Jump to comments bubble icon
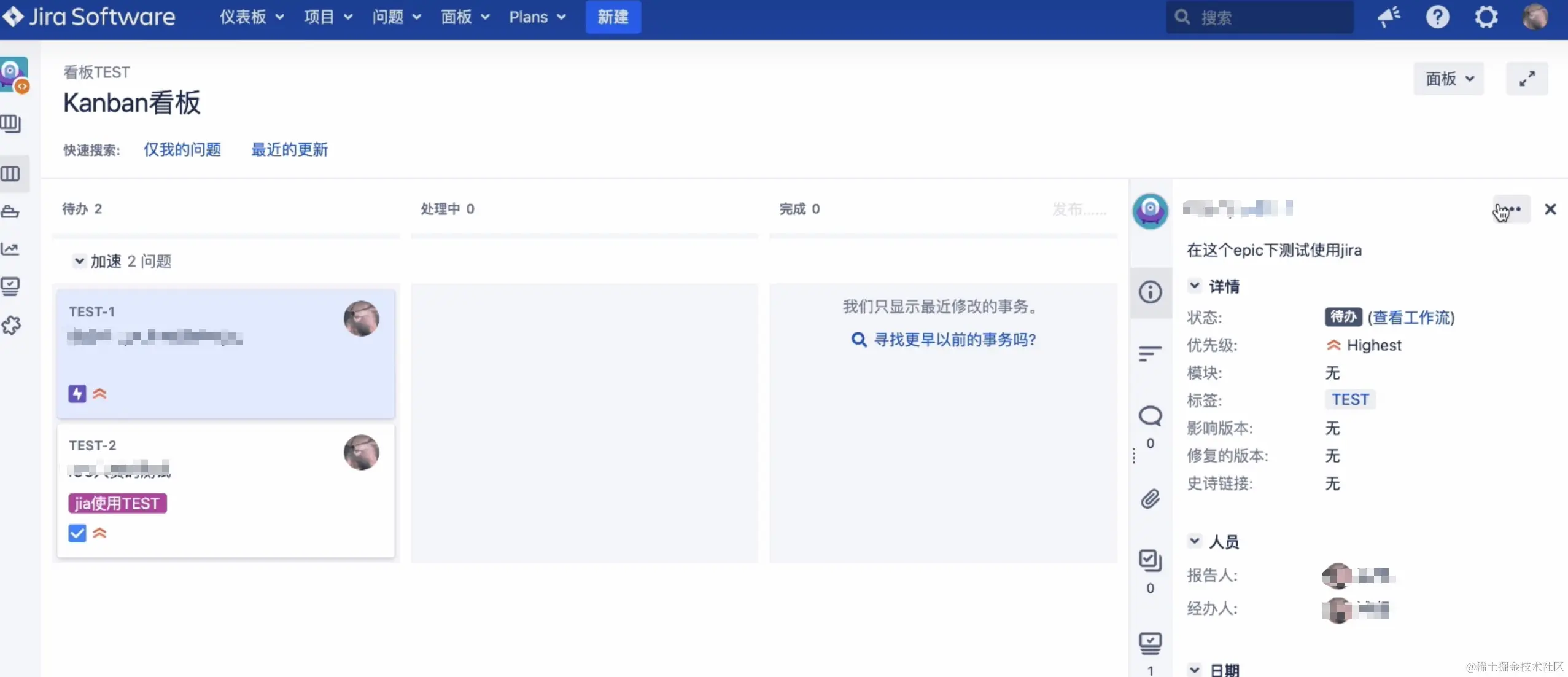The width and height of the screenshot is (1568, 677). point(1151,416)
